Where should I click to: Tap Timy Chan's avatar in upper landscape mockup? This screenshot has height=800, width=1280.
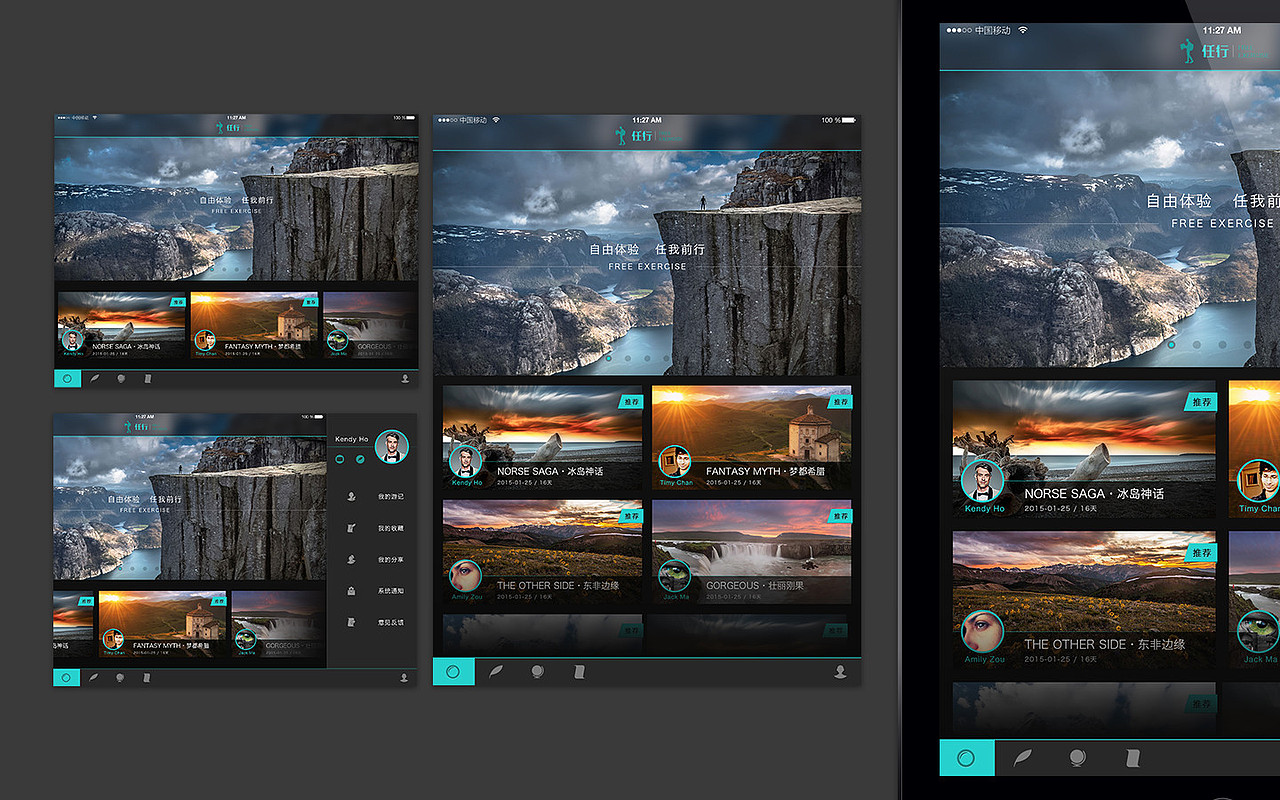pos(205,340)
